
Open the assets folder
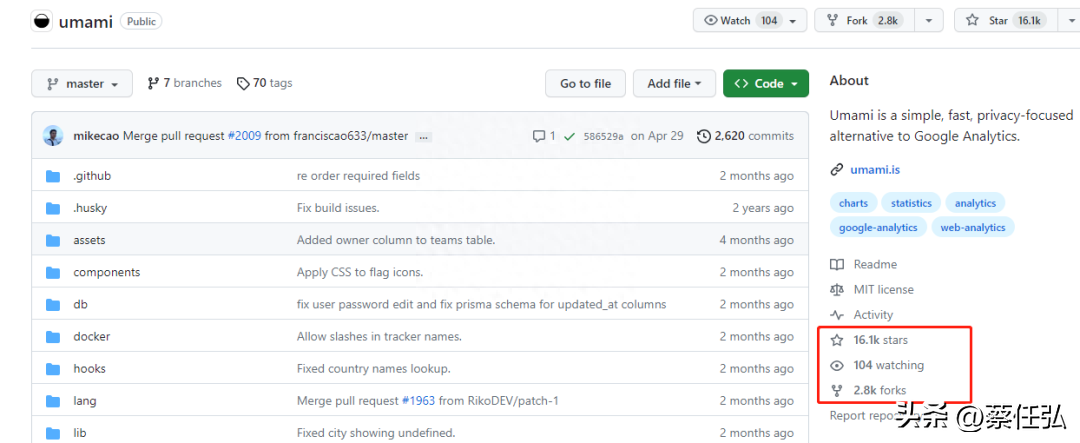point(90,240)
